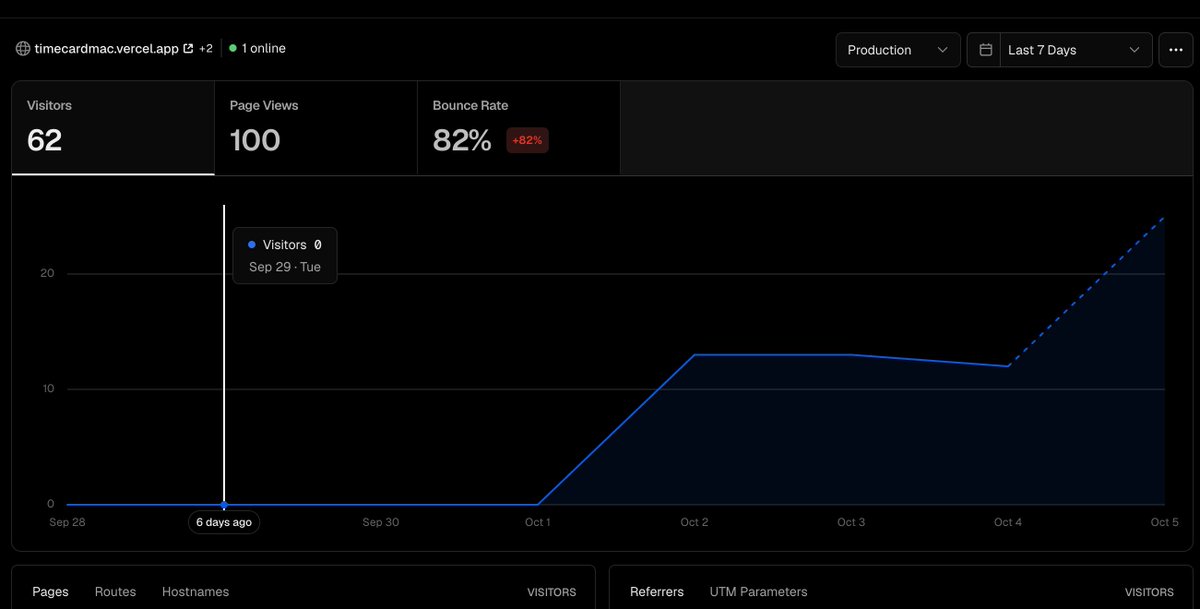Click the Sep 30 axis label
This screenshot has width=1200, height=609.
[x=380, y=522]
